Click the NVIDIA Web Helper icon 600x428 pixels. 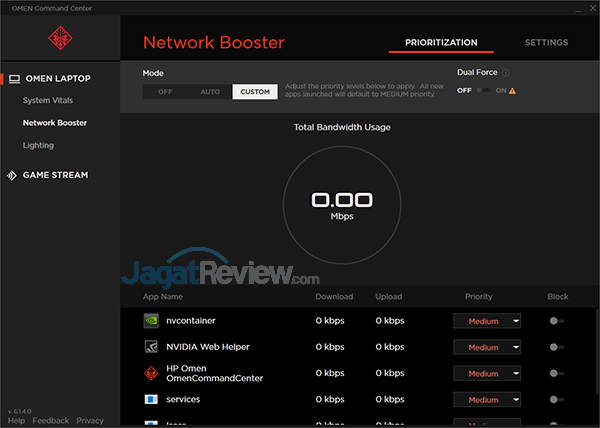151,347
